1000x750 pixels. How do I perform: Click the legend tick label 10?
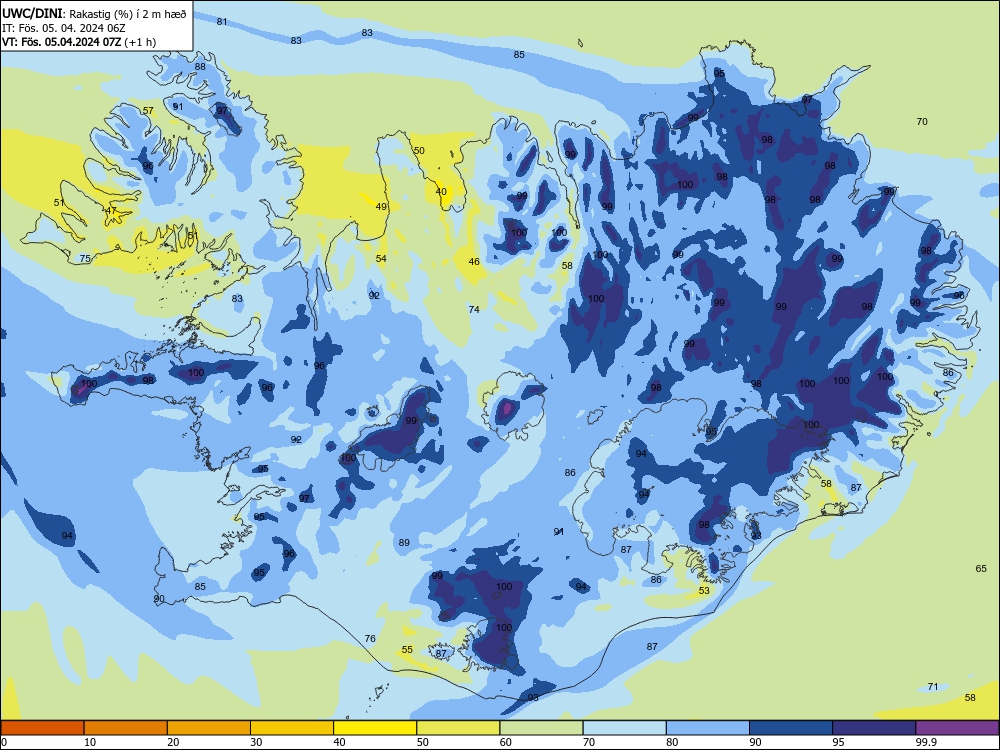tap(90, 742)
